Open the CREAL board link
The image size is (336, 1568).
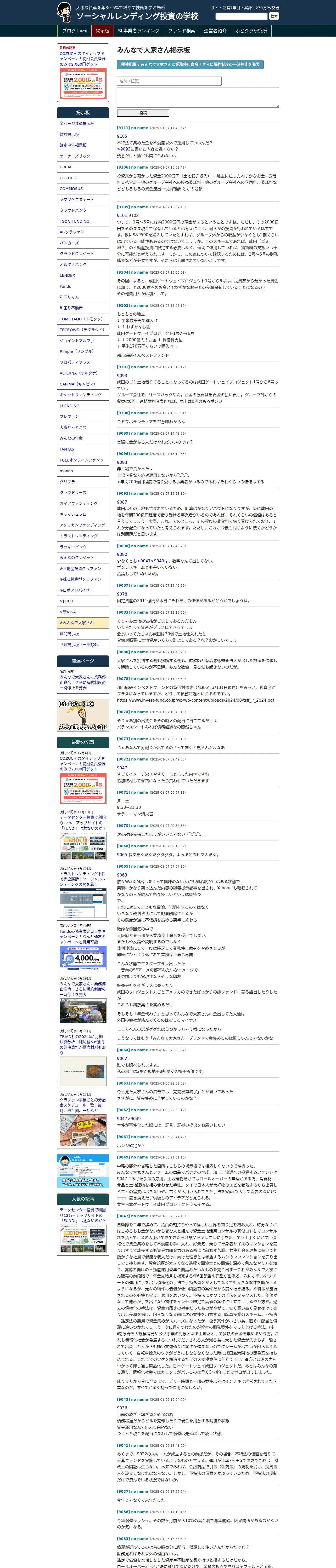(x=83, y=167)
